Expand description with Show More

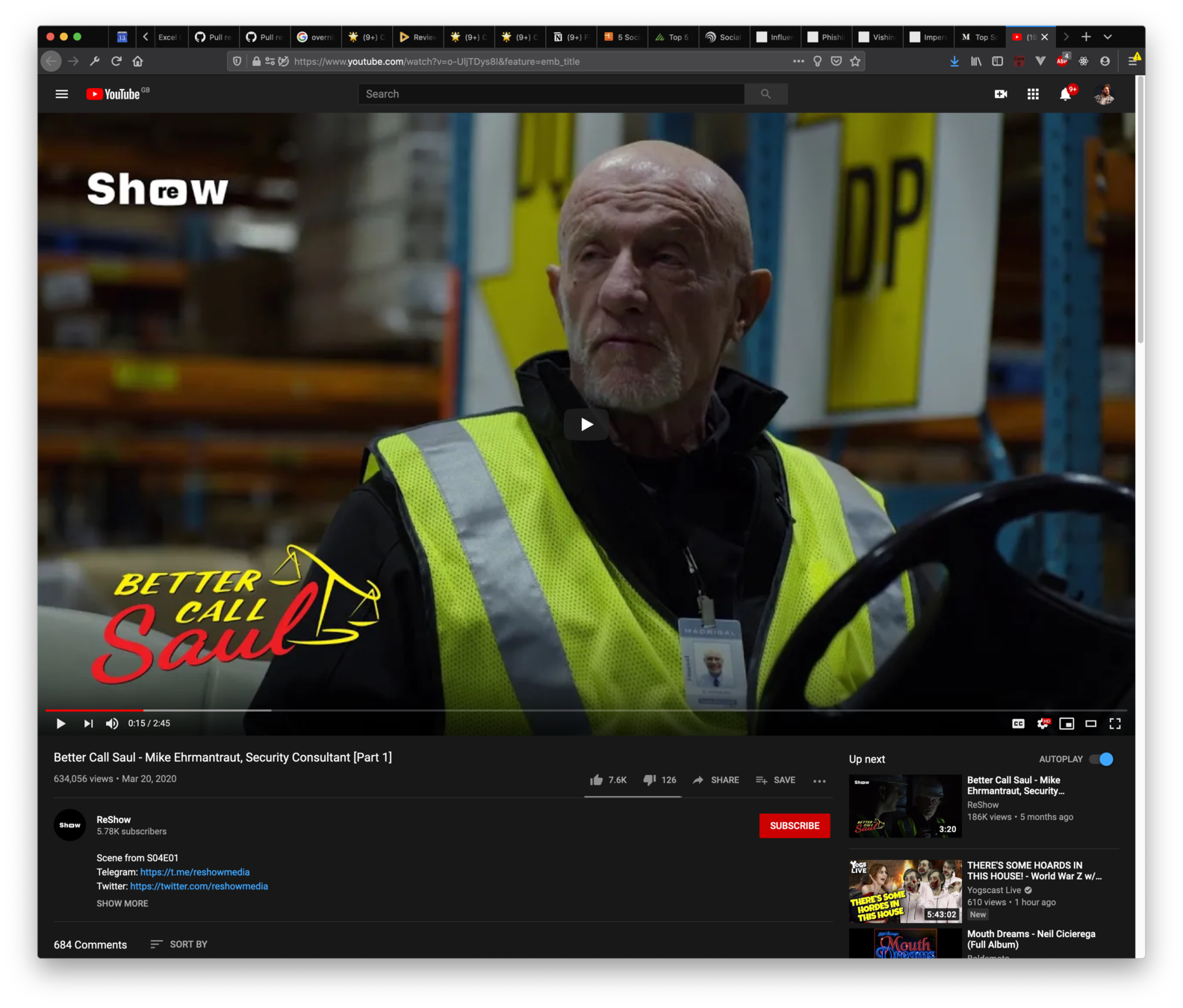pos(122,903)
